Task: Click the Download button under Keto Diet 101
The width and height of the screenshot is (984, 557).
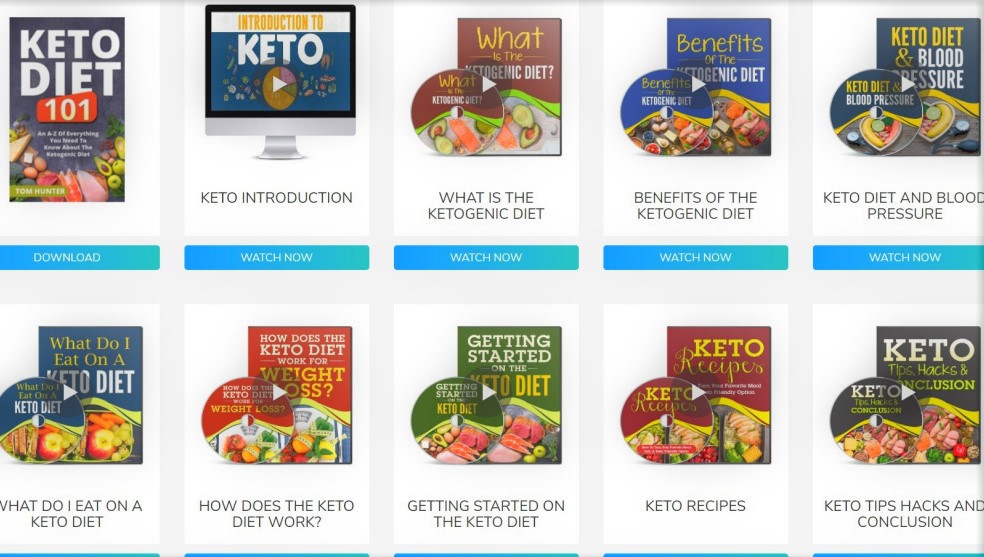Action: point(67,257)
